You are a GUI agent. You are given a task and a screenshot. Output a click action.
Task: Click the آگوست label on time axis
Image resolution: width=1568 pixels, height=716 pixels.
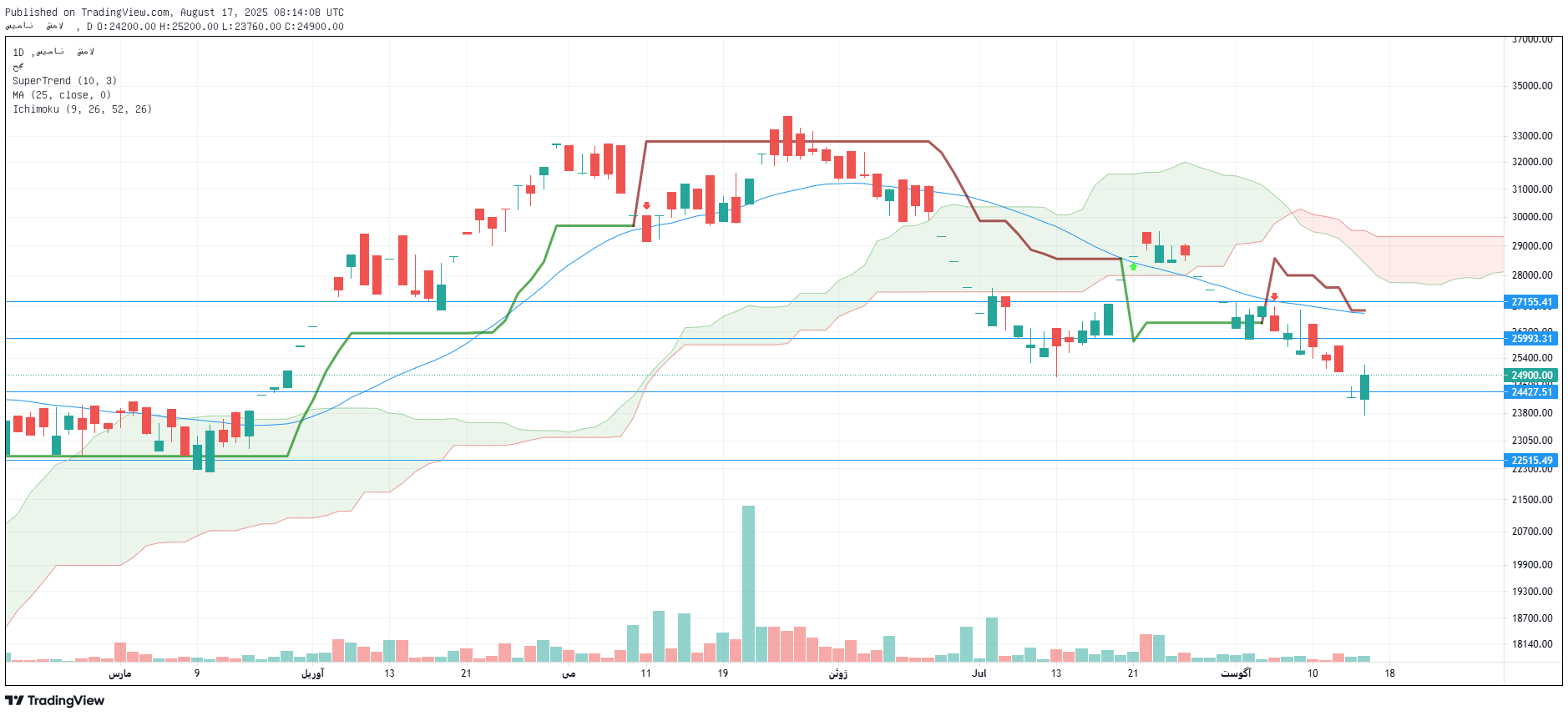tap(1236, 673)
